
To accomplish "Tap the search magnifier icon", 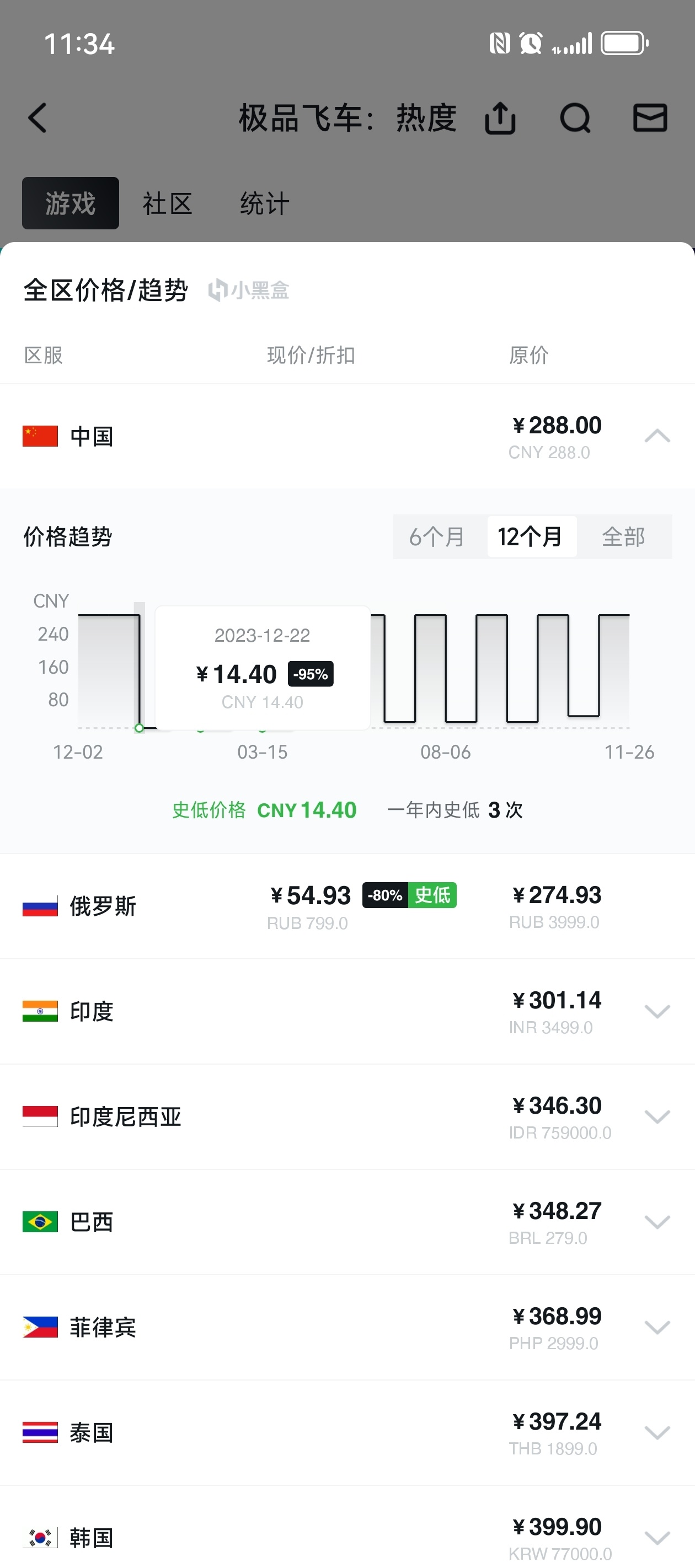I will tap(575, 117).
